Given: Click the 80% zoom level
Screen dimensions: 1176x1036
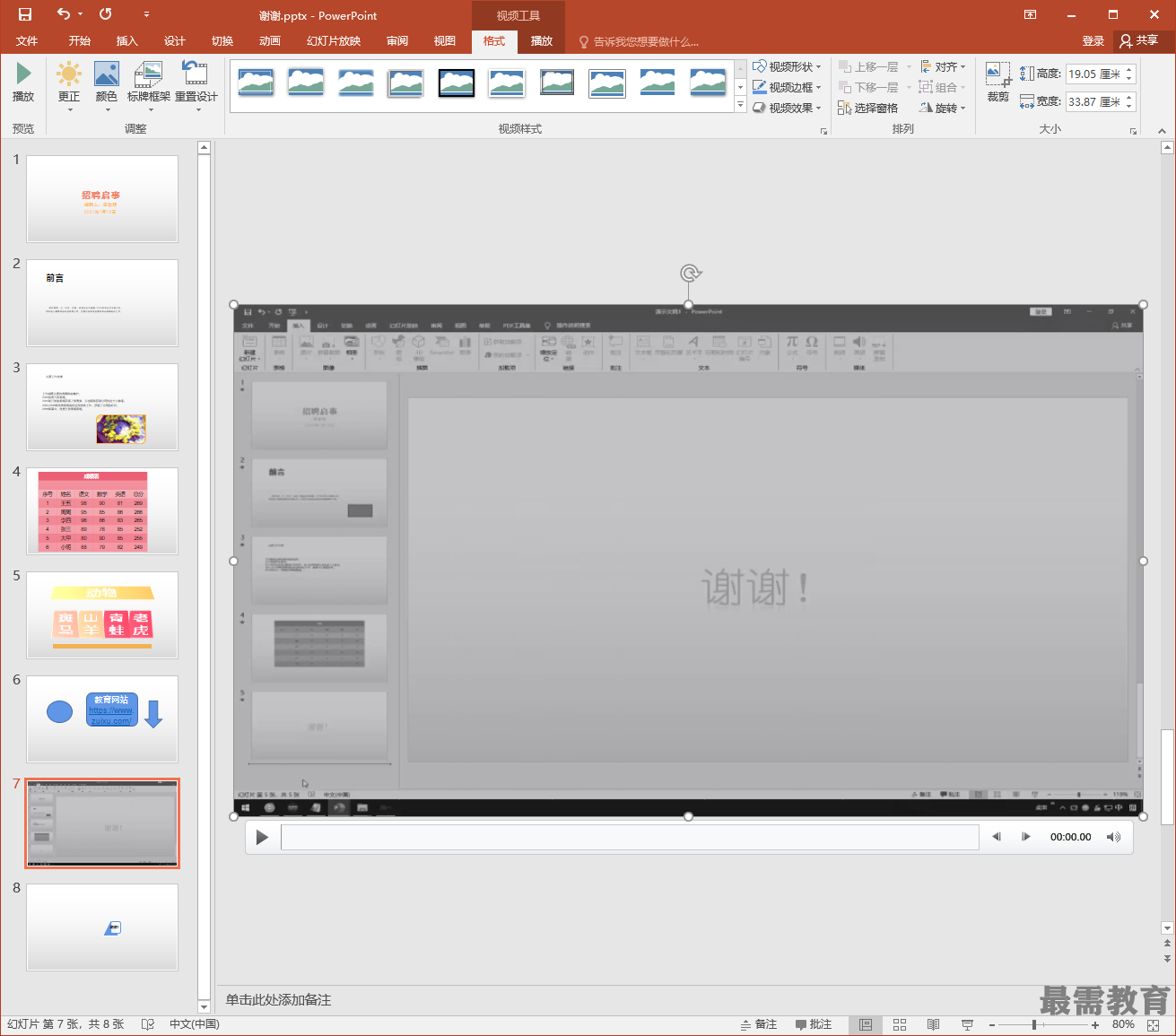Looking at the screenshot, I should (x=1123, y=1024).
